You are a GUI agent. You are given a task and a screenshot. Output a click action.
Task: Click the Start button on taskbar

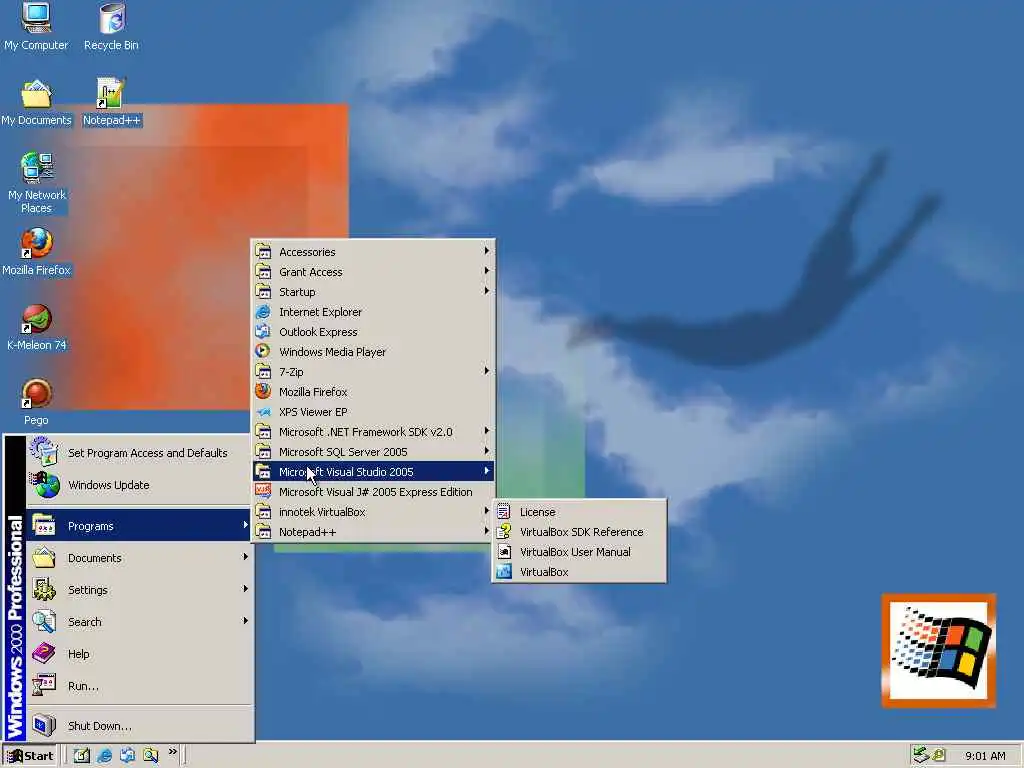click(30, 756)
